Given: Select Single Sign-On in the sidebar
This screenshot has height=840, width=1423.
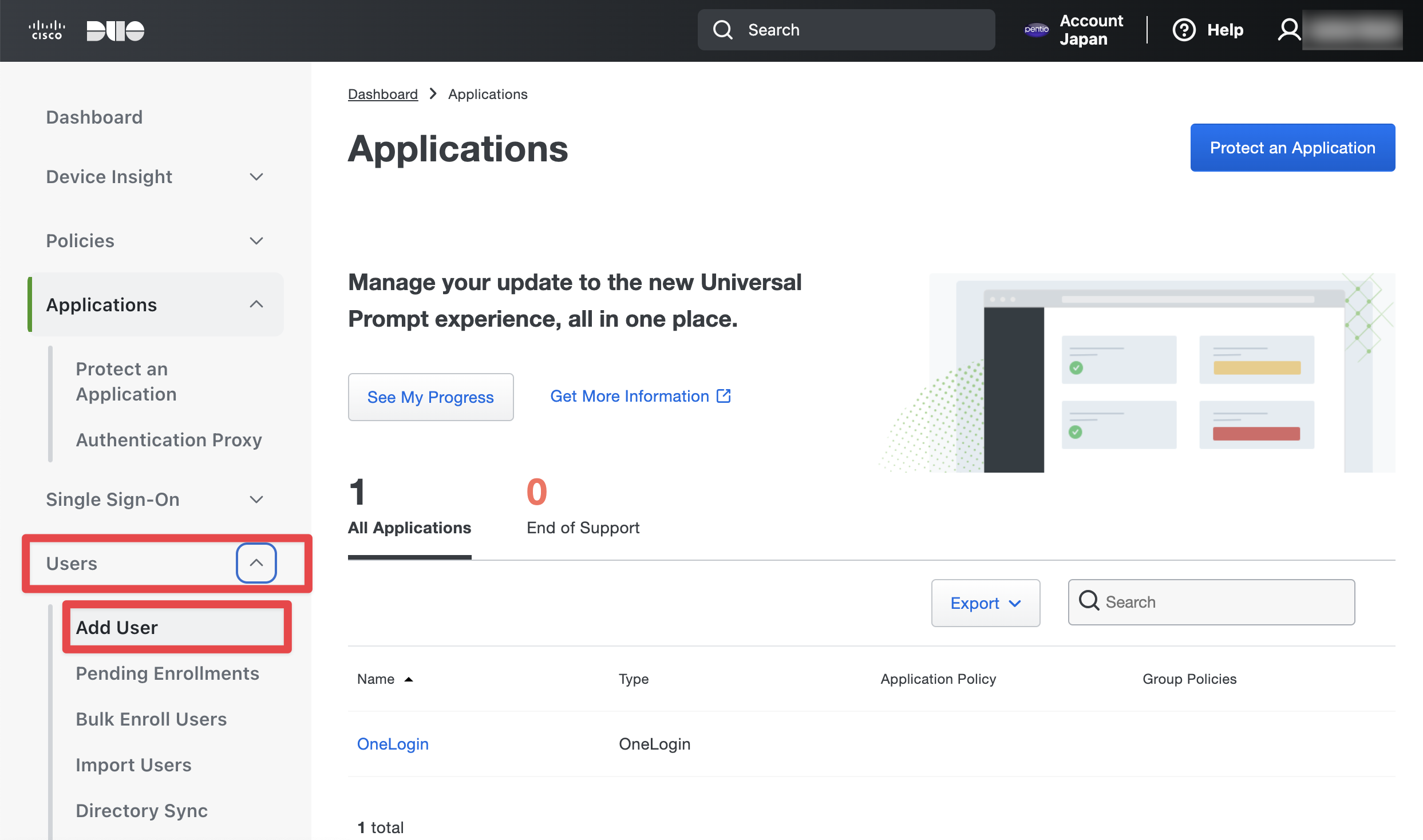Looking at the screenshot, I should (113, 500).
